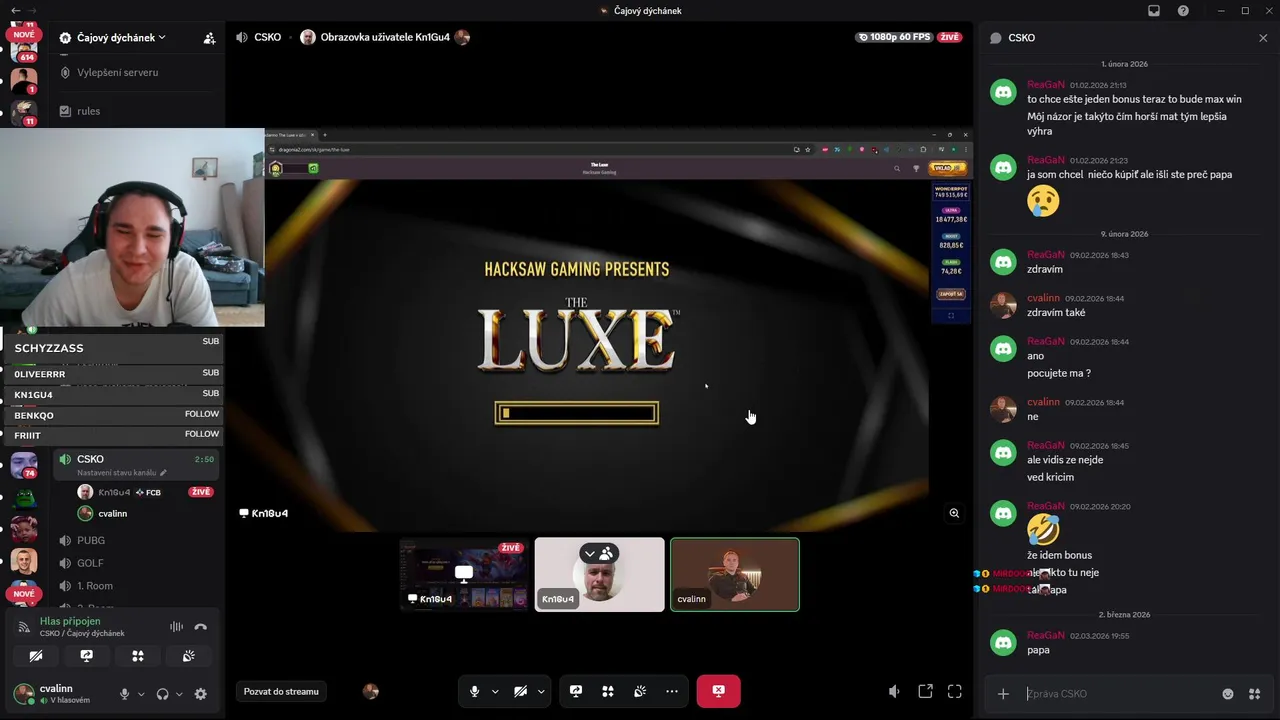Close the CSKO chat panel
Image resolution: width=1280 pixels, height=720 pixels.
(x=1263, y=38)
